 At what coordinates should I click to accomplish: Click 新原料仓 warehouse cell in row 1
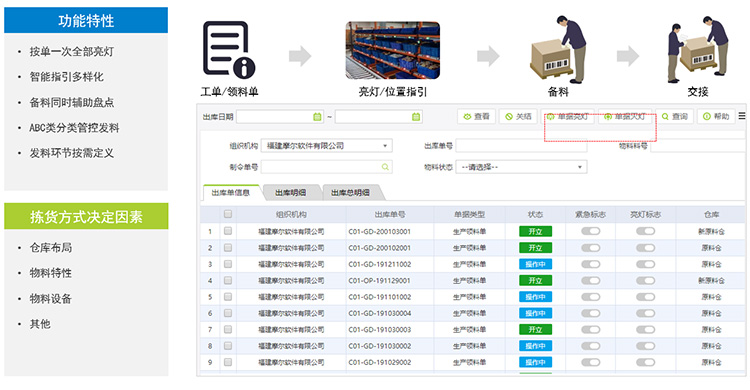(711, 231)
